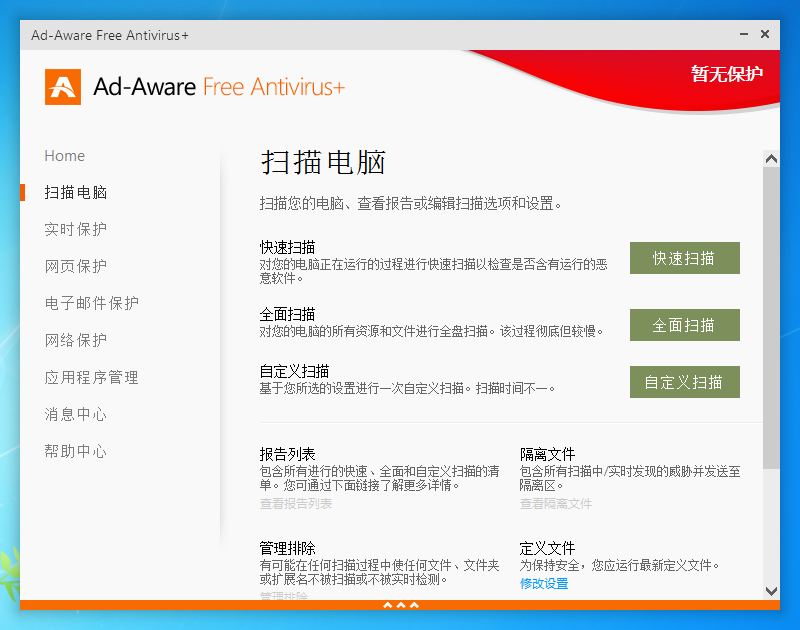Screen dimensions: 800x630
Task: Click the 自定义扫描 button
Action: click(684, 382)
